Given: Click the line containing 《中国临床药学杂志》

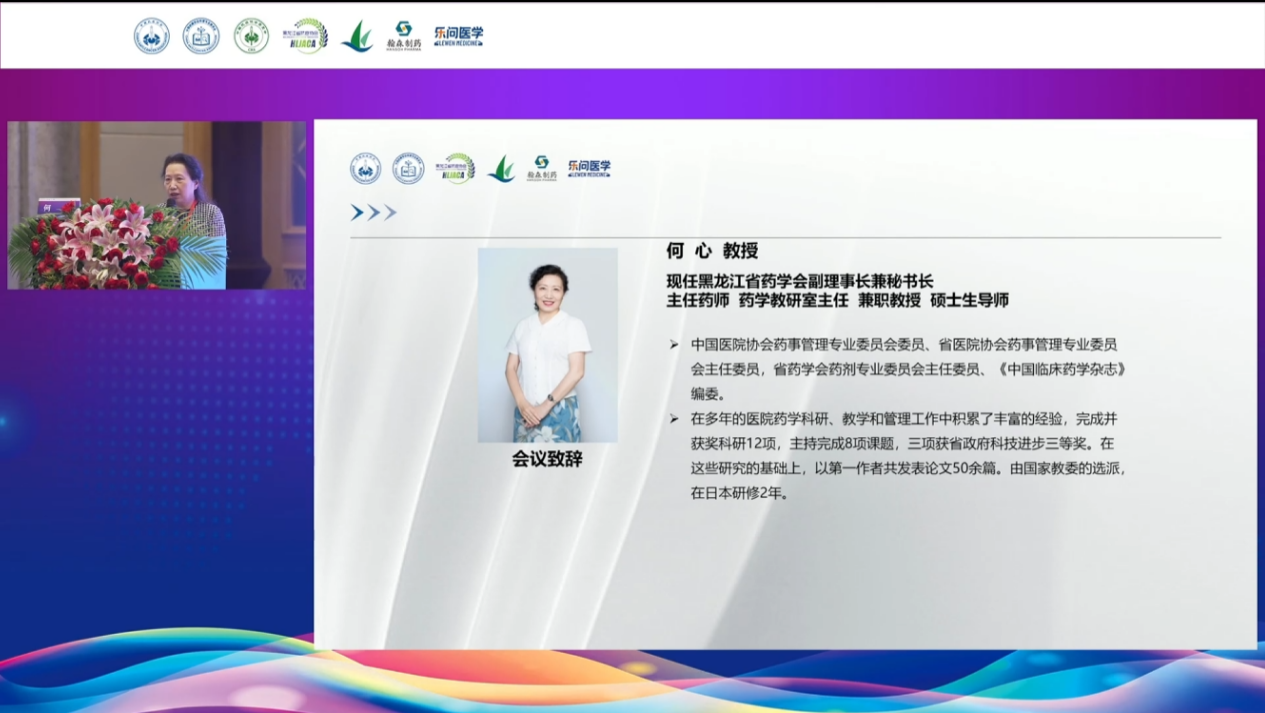Looking at the screenshot, I should pyautogui.click(x=909, y=369).
